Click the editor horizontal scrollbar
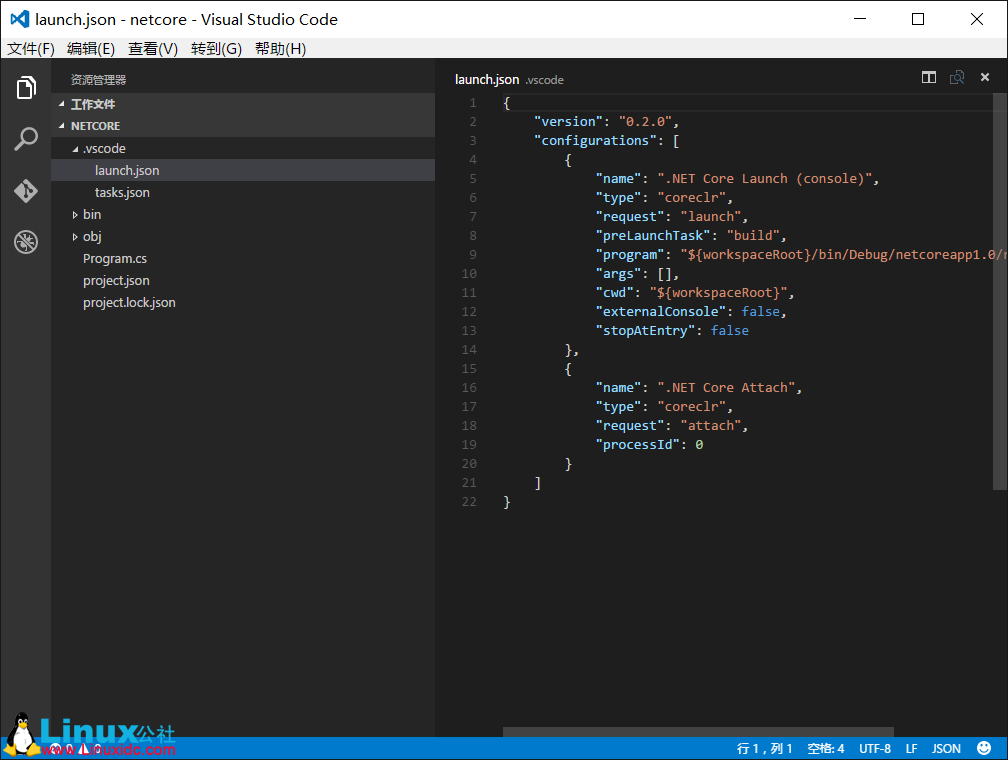1008x760 pixels. pos(698,732)
